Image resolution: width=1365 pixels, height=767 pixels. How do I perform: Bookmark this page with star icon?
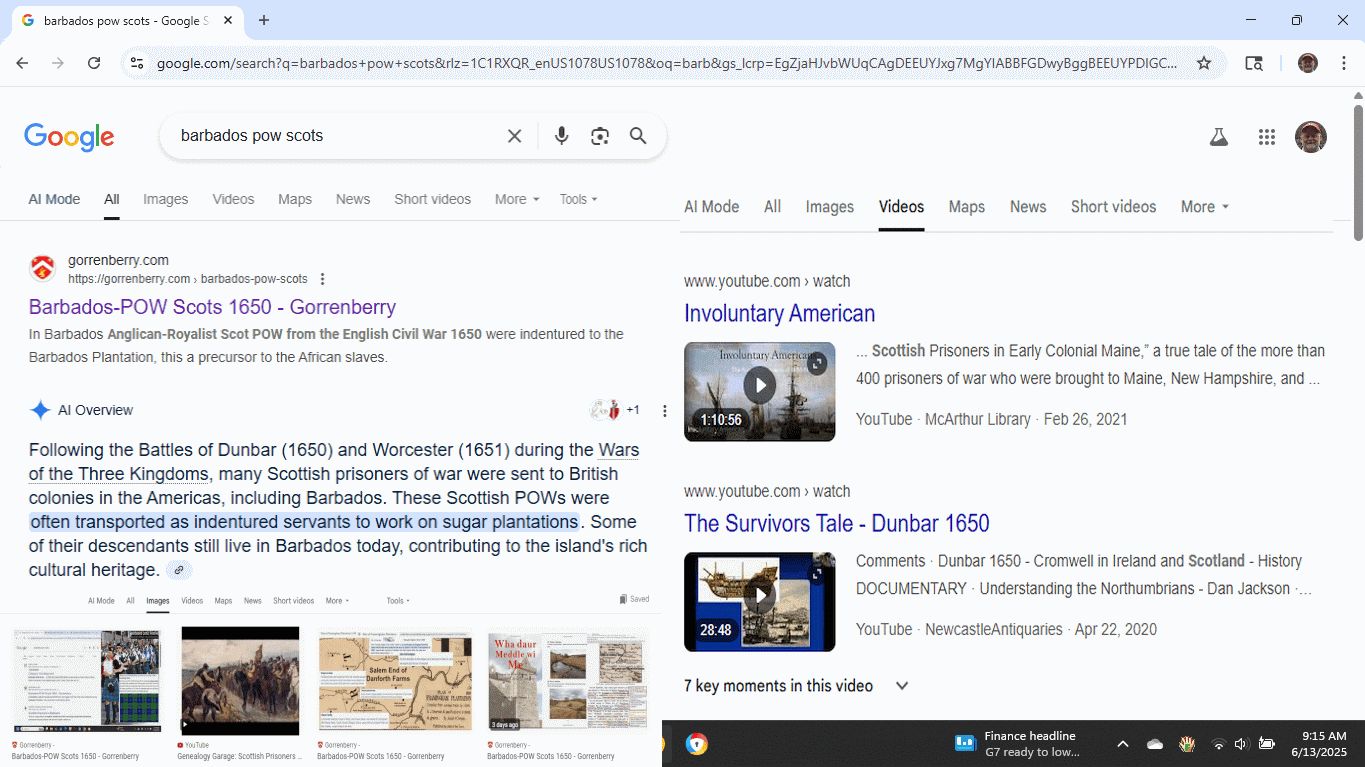[1204, 63]
